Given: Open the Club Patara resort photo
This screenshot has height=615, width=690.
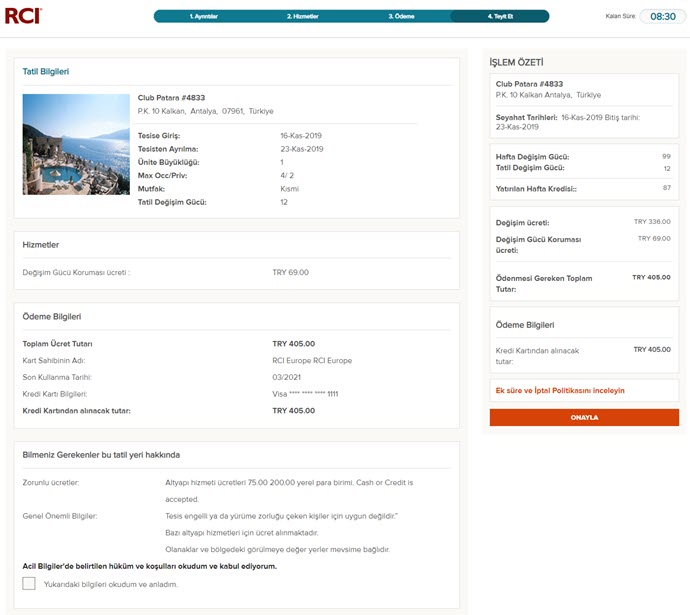Looking at the screenshot, I should [x=76, y=144].
